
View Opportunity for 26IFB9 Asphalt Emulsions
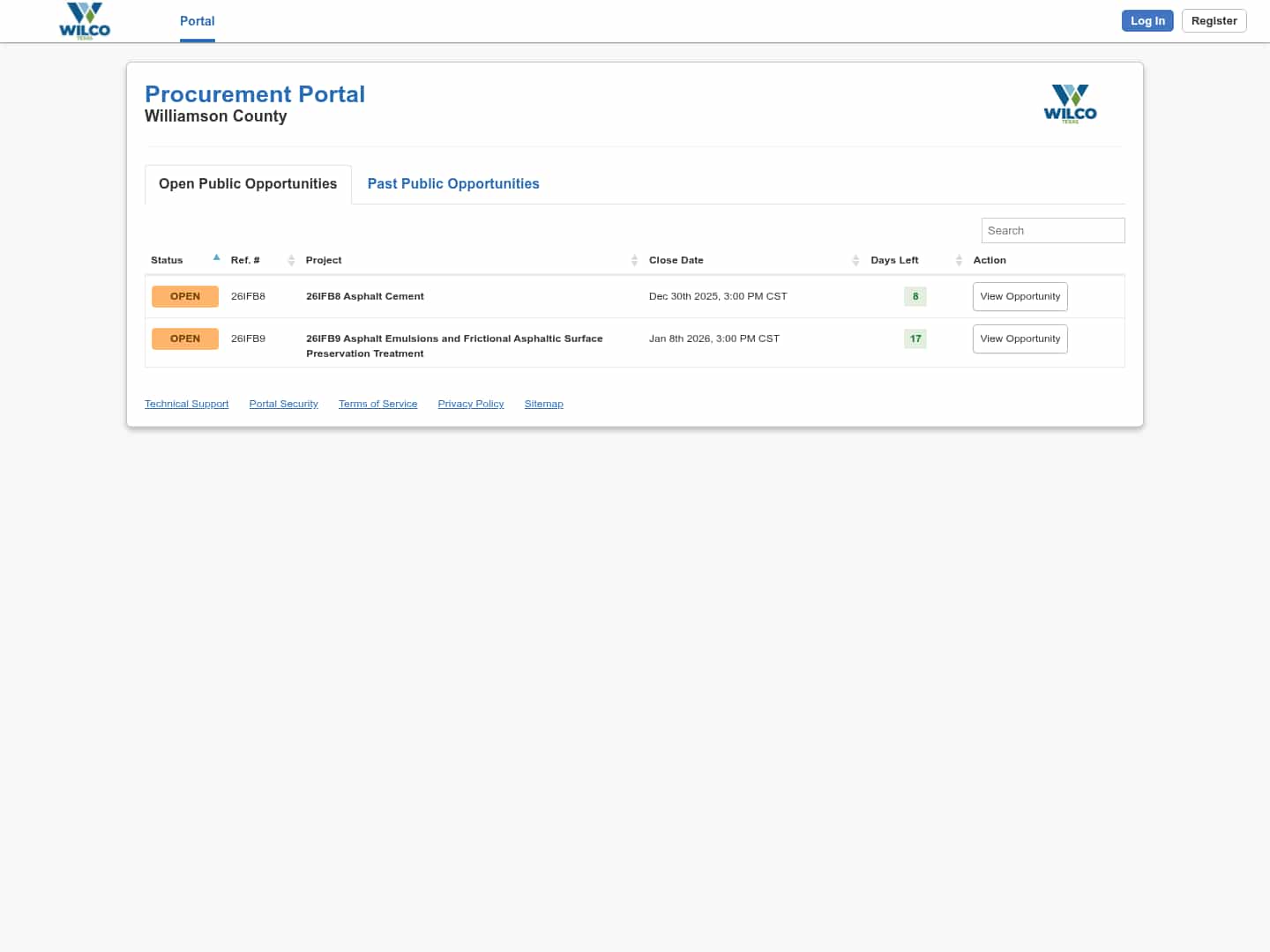coord(1020,338)
